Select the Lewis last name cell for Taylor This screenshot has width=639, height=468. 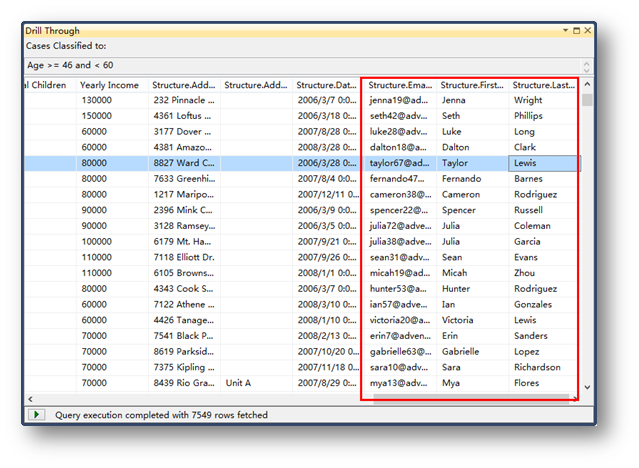pos(543,163)
